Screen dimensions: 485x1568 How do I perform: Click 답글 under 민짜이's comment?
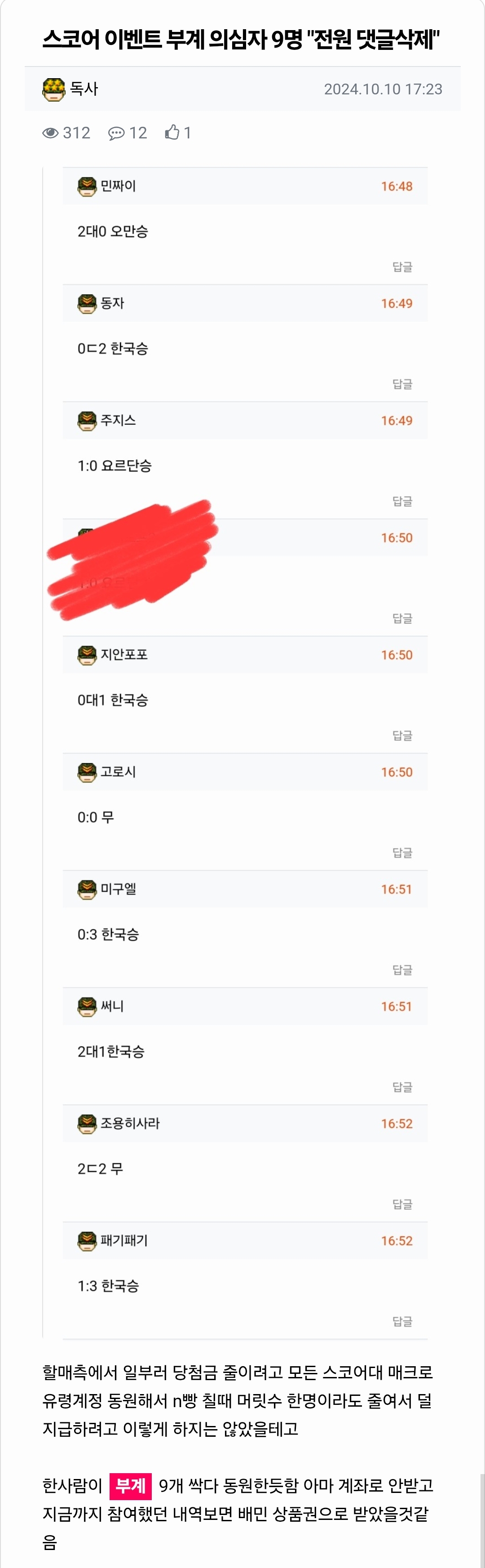click(402, 267)
